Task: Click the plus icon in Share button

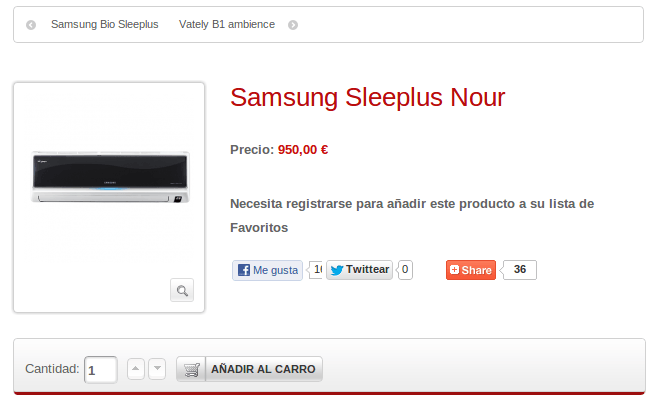Action: 454,270
